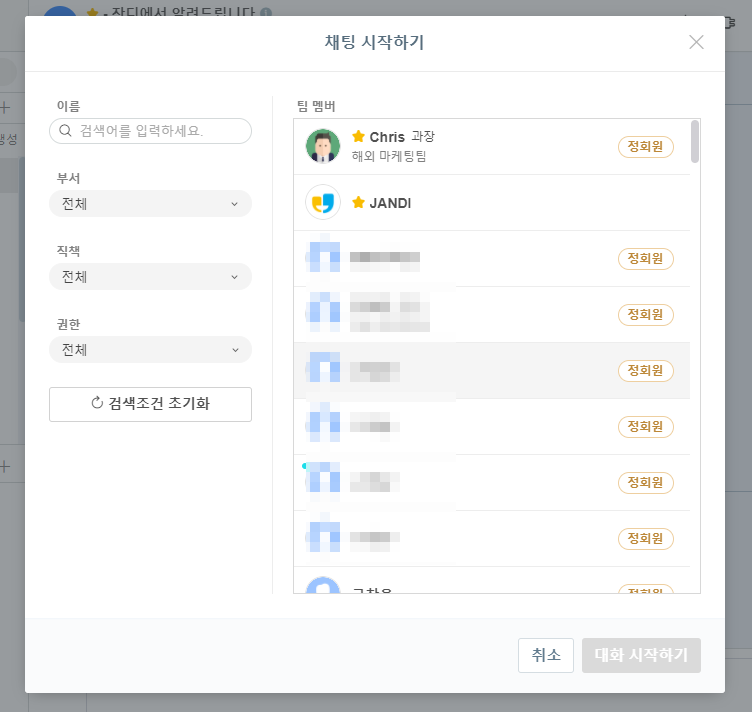
Task: Click the star beside Chris's name
Action: coord(359,136)
